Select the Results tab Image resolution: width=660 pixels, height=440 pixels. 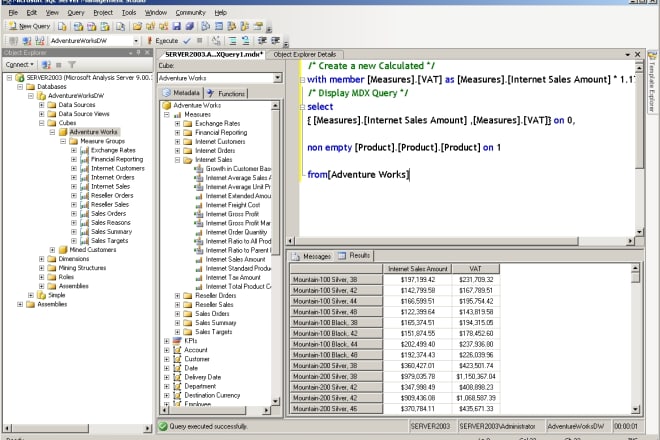354,255
